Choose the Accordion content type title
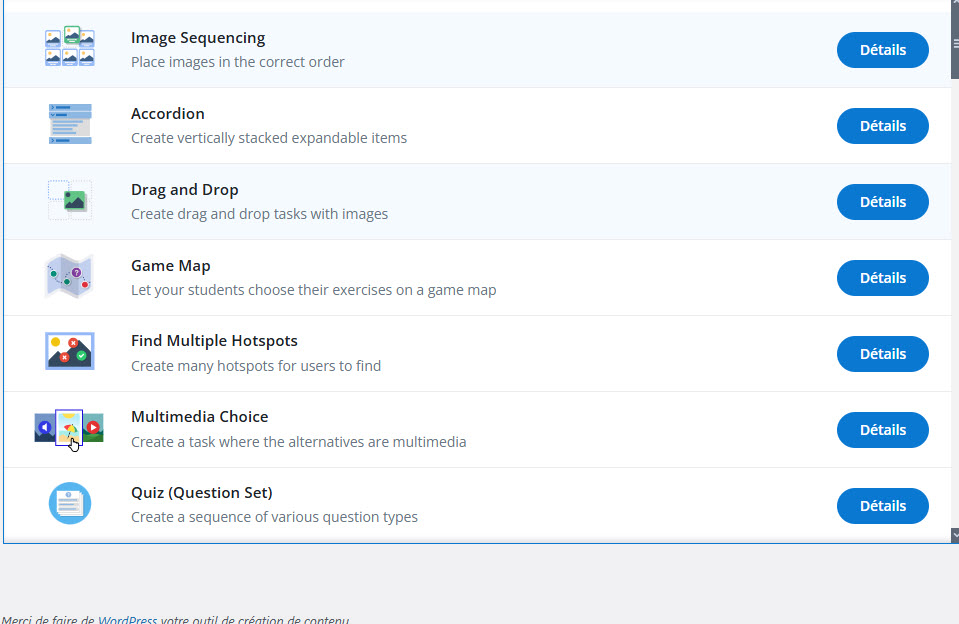The height and width of the screenshot is (624, 959). 167,114
